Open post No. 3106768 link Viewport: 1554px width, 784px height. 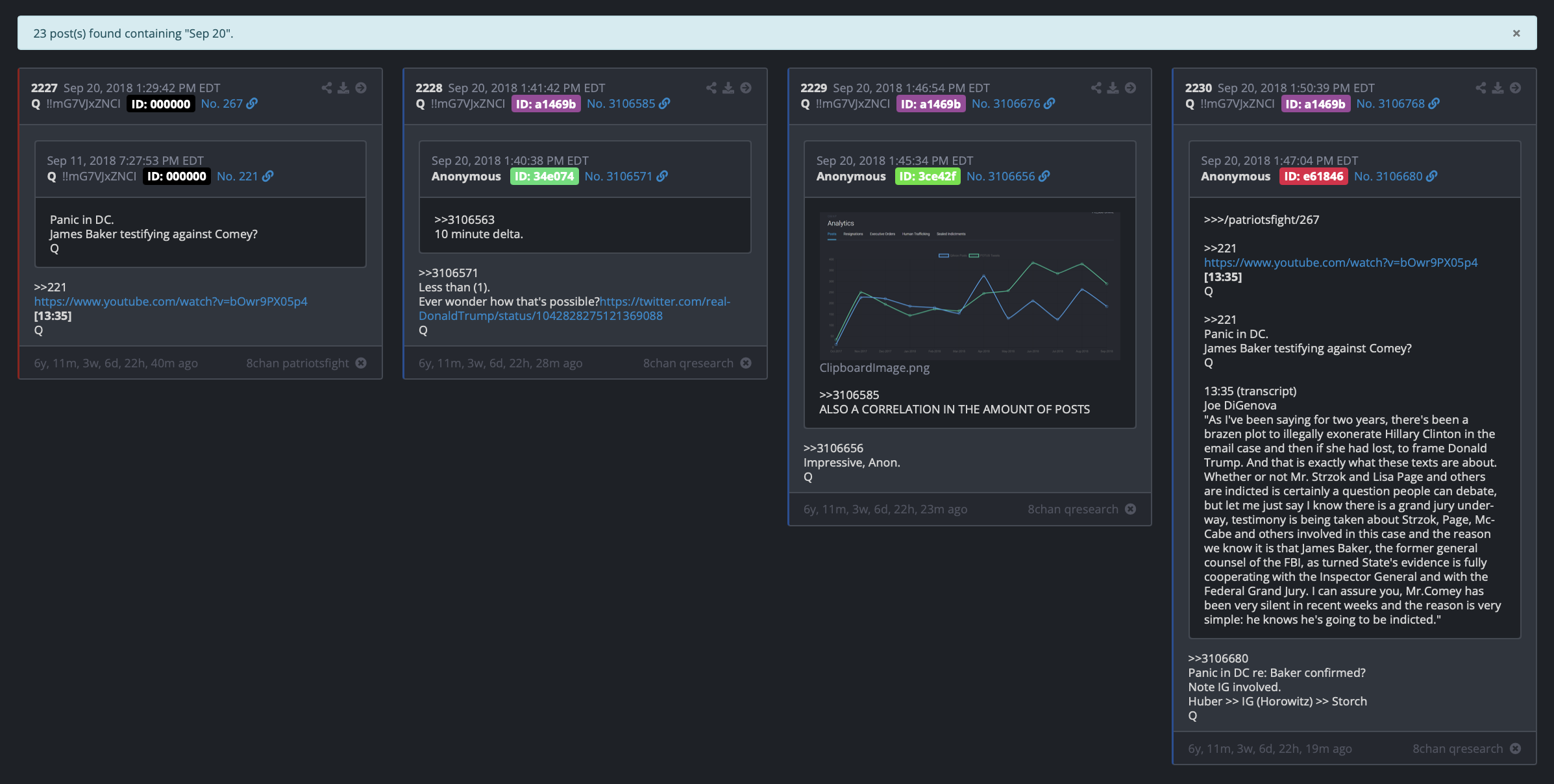click(x=1398, y=104)
